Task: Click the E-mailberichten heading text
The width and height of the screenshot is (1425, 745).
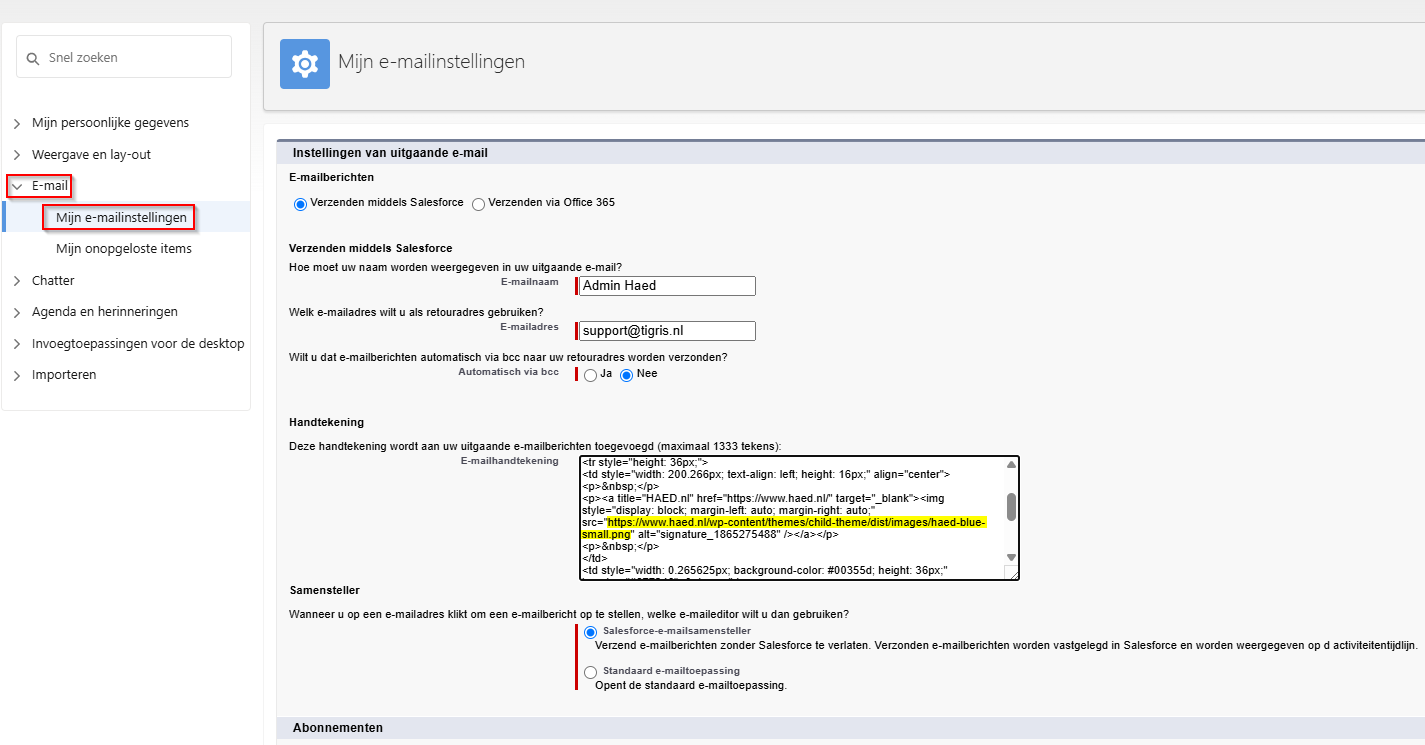Action: pyautogui.click(x=331, y=177)
